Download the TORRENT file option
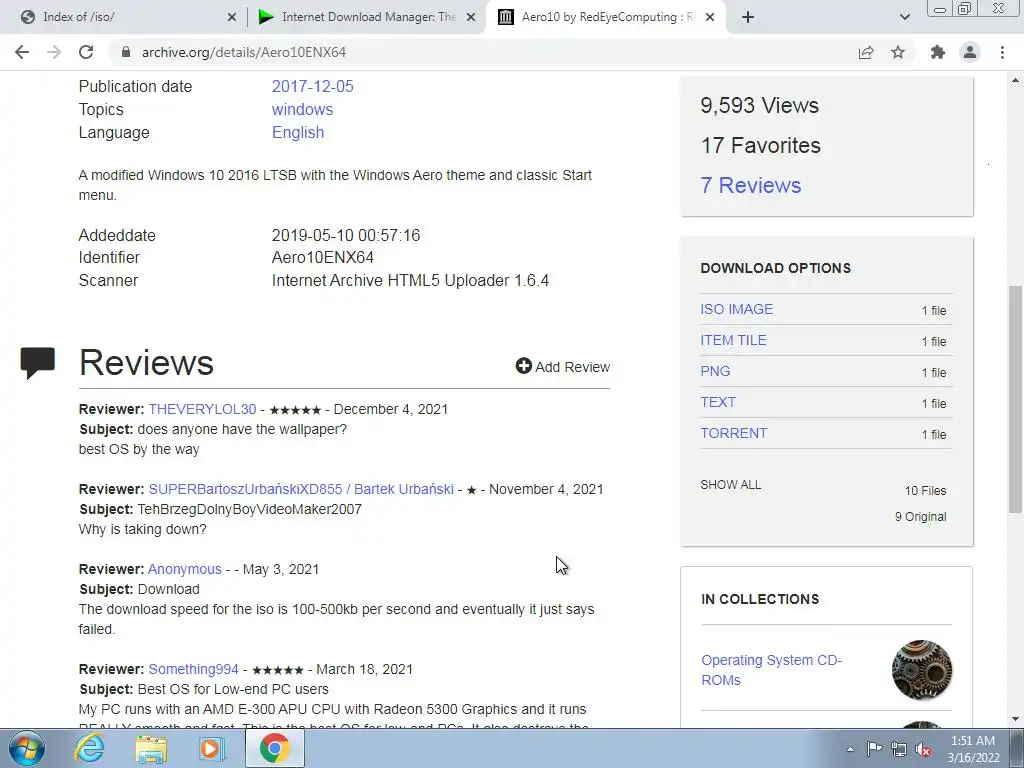Viewport: 1024px width, 768px height. tap(734, 433)
